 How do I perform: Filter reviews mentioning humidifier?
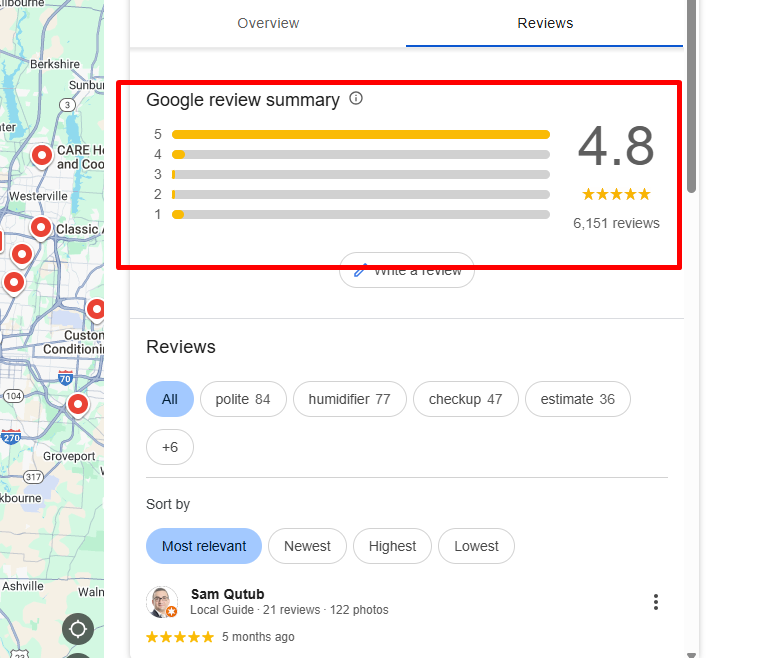[x=349, y=399]
